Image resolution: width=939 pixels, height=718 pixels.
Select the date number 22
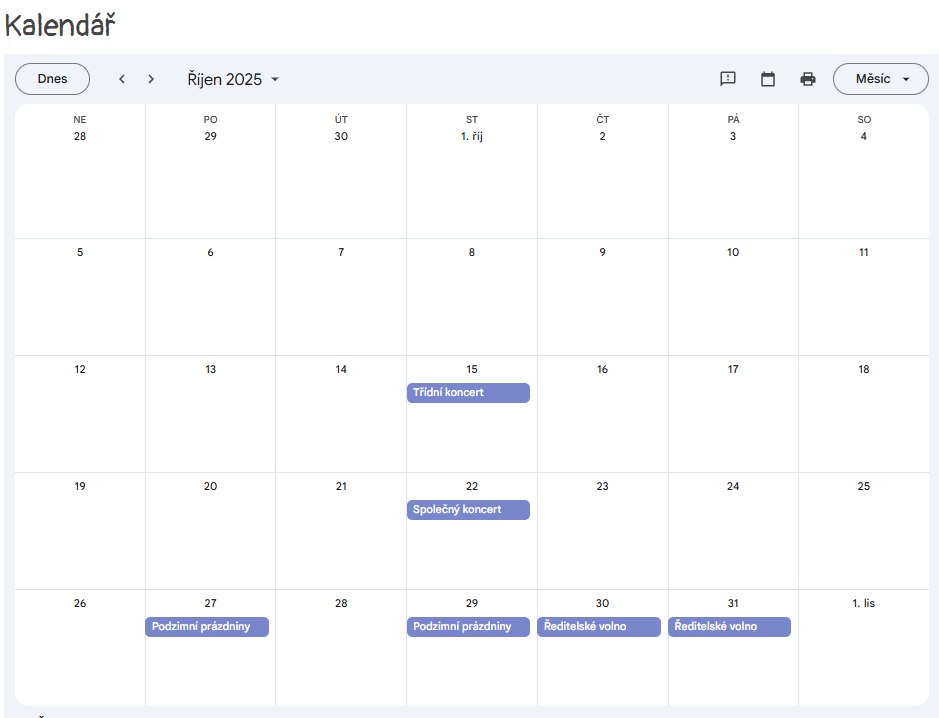[x=472, y=487]
